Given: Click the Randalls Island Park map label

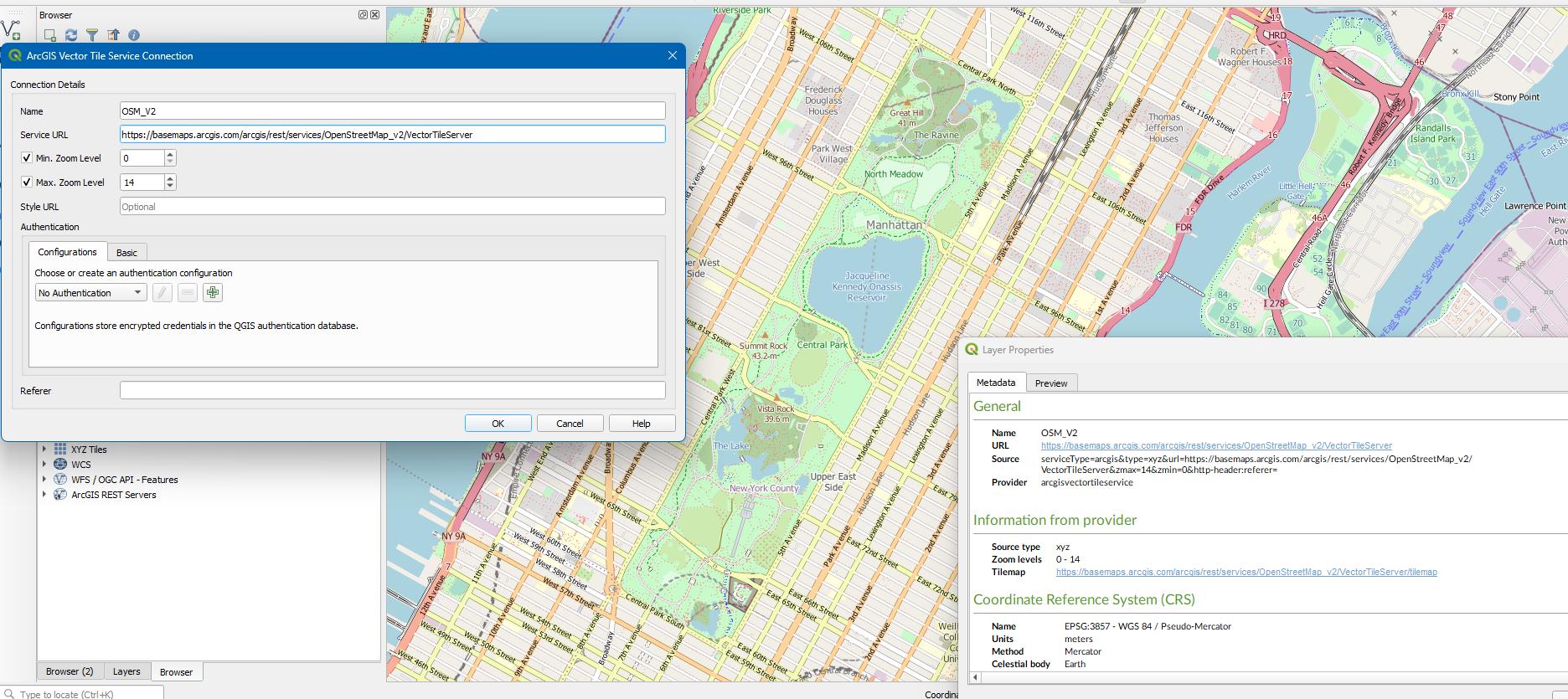Looking at the screenshot, I should point(1433,134).
